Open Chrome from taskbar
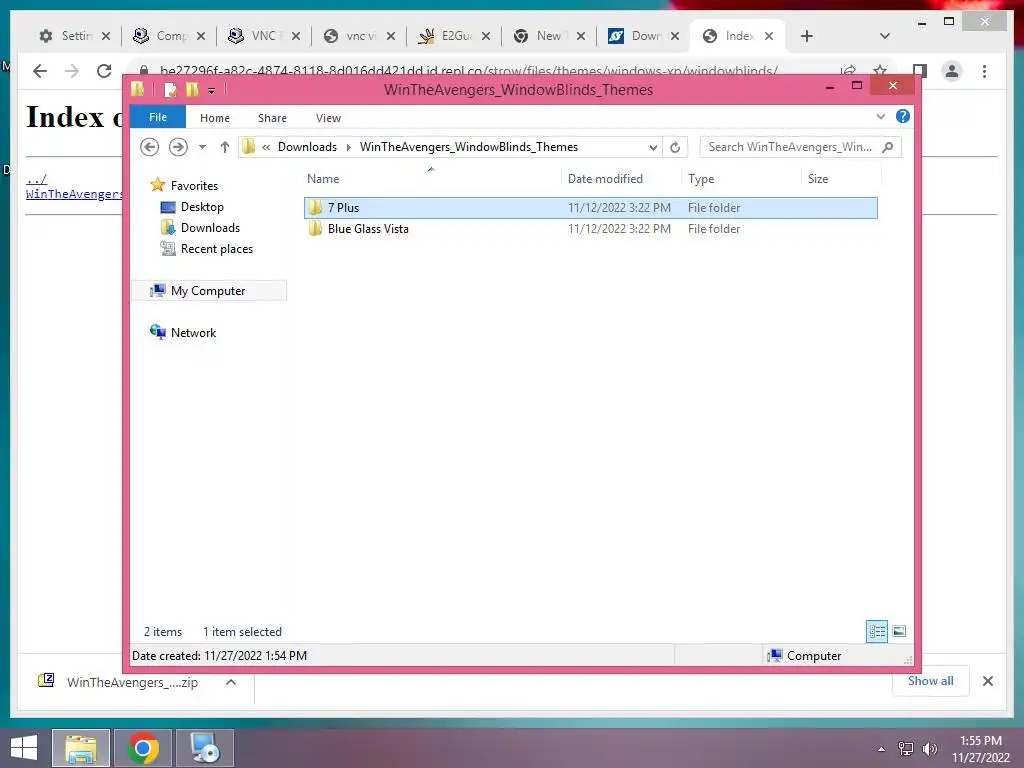The width and height of the screenshot is (1024, 768). pyautogui.click(x=143, y=748)
